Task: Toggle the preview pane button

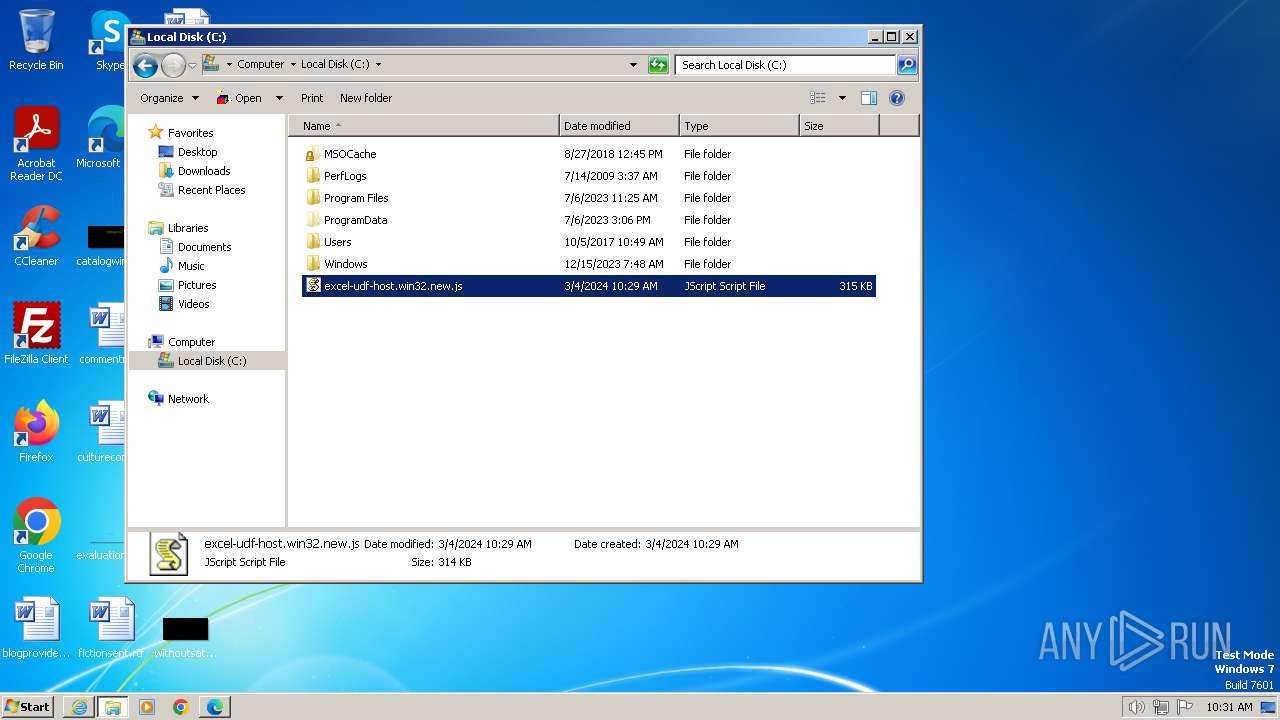Action: tap(869, 98)
